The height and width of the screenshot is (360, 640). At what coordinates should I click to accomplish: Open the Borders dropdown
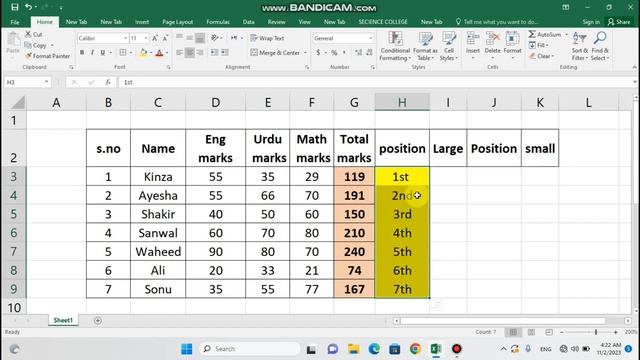pyautogui.click(x=131, y=53)
